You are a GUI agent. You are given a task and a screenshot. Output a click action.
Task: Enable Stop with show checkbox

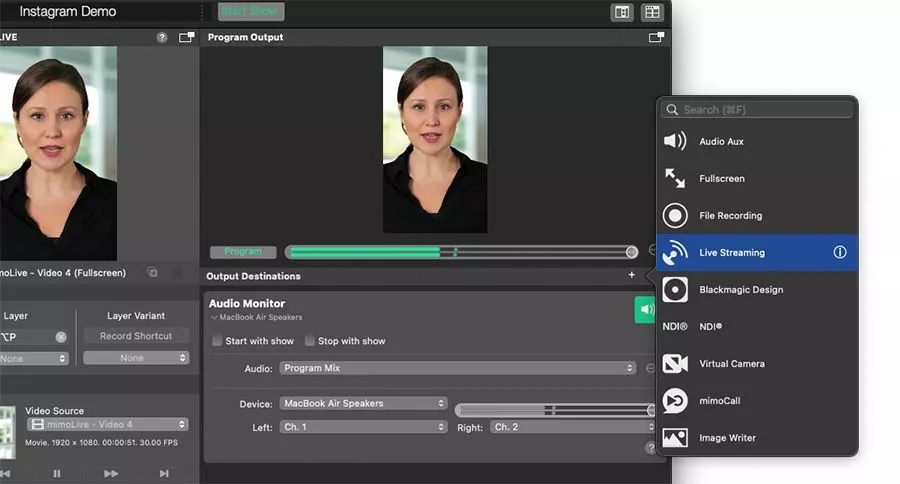tap(309, 341)
